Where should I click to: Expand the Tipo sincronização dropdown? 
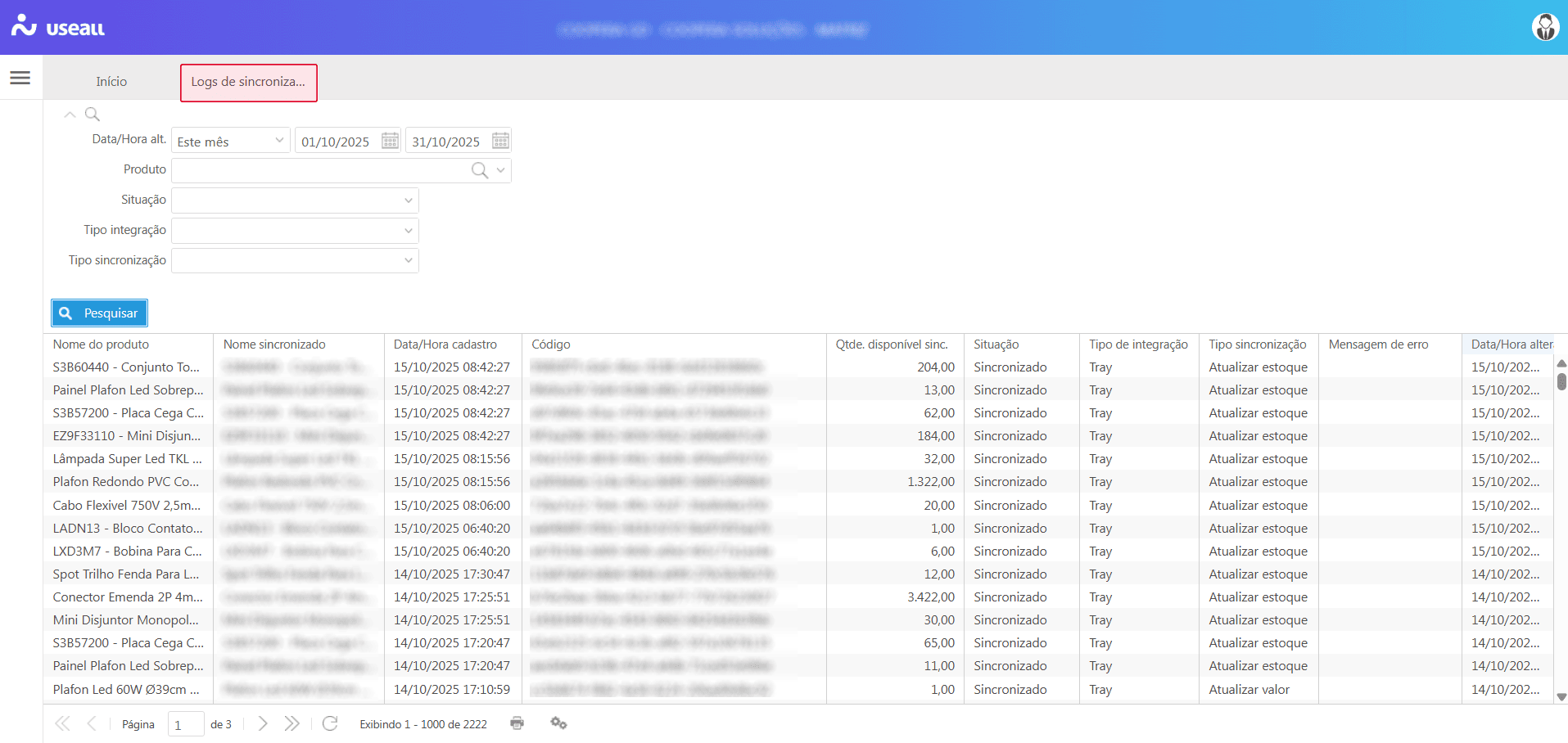408,261
